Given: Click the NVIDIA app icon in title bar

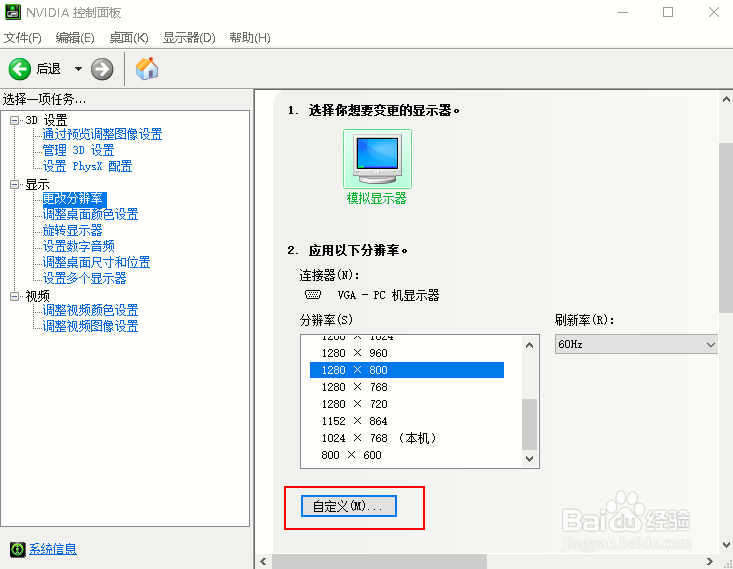Looking at the screenshot, I should coord(13,12).
